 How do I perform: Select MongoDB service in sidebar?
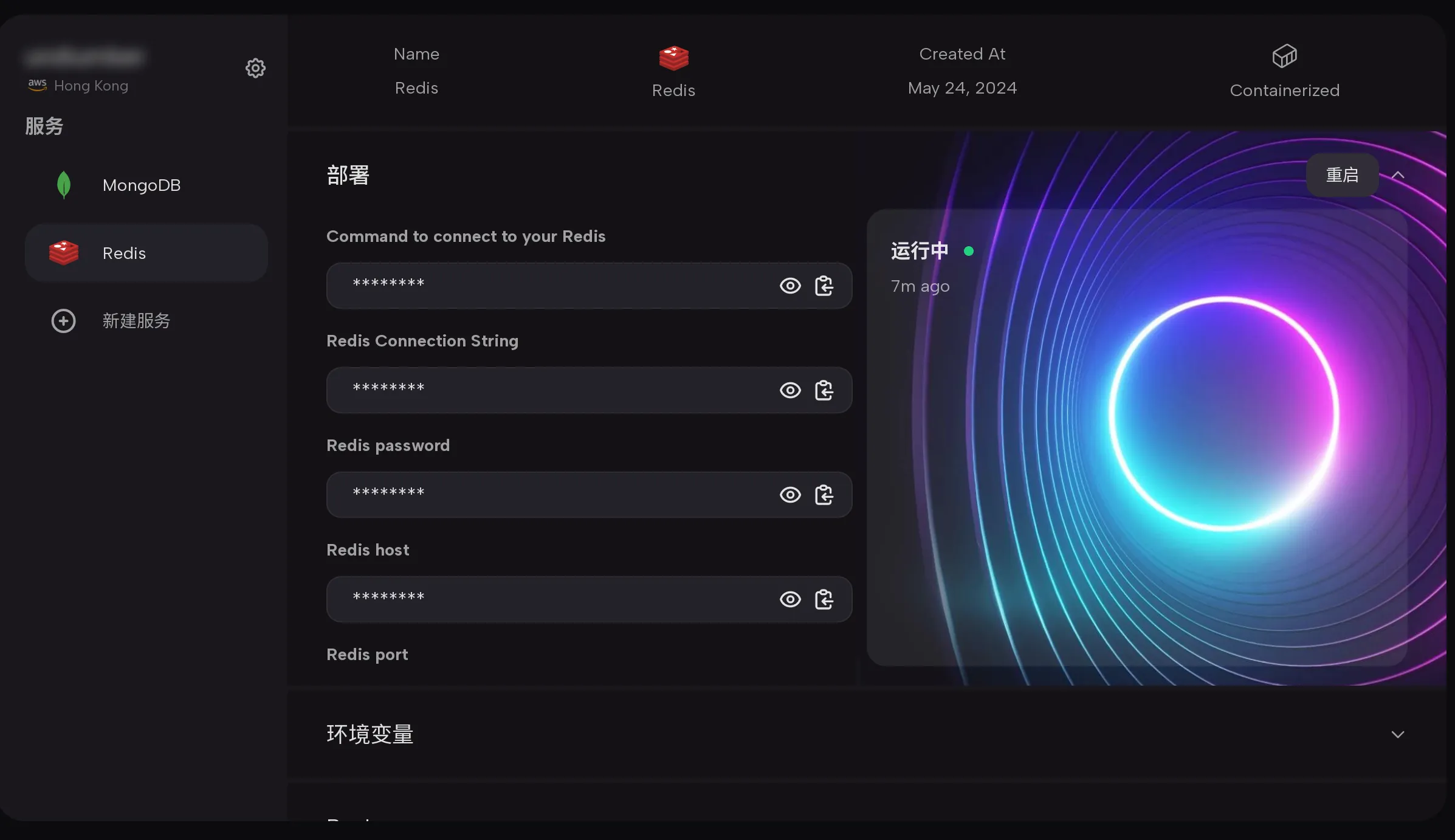pos(141,185)
